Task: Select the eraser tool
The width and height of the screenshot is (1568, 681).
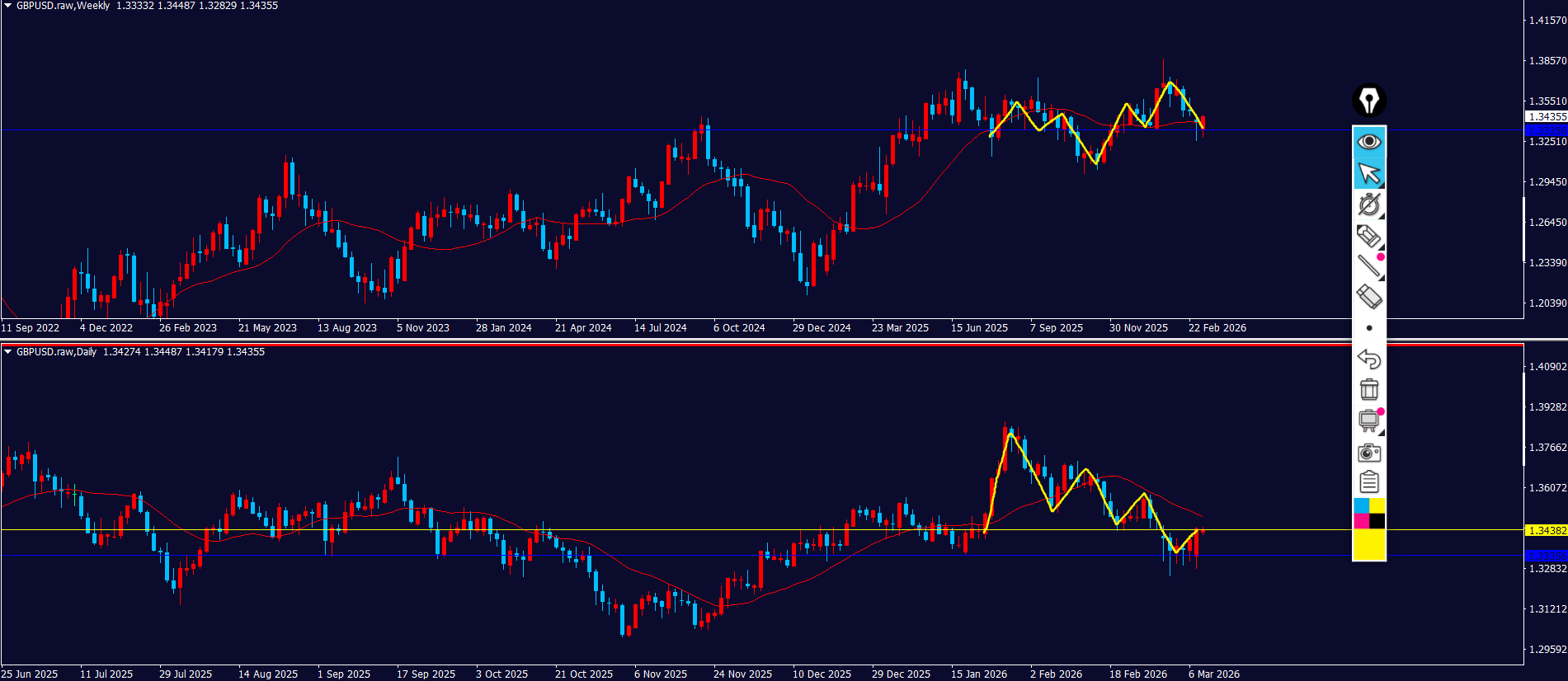Action: 1368,296
